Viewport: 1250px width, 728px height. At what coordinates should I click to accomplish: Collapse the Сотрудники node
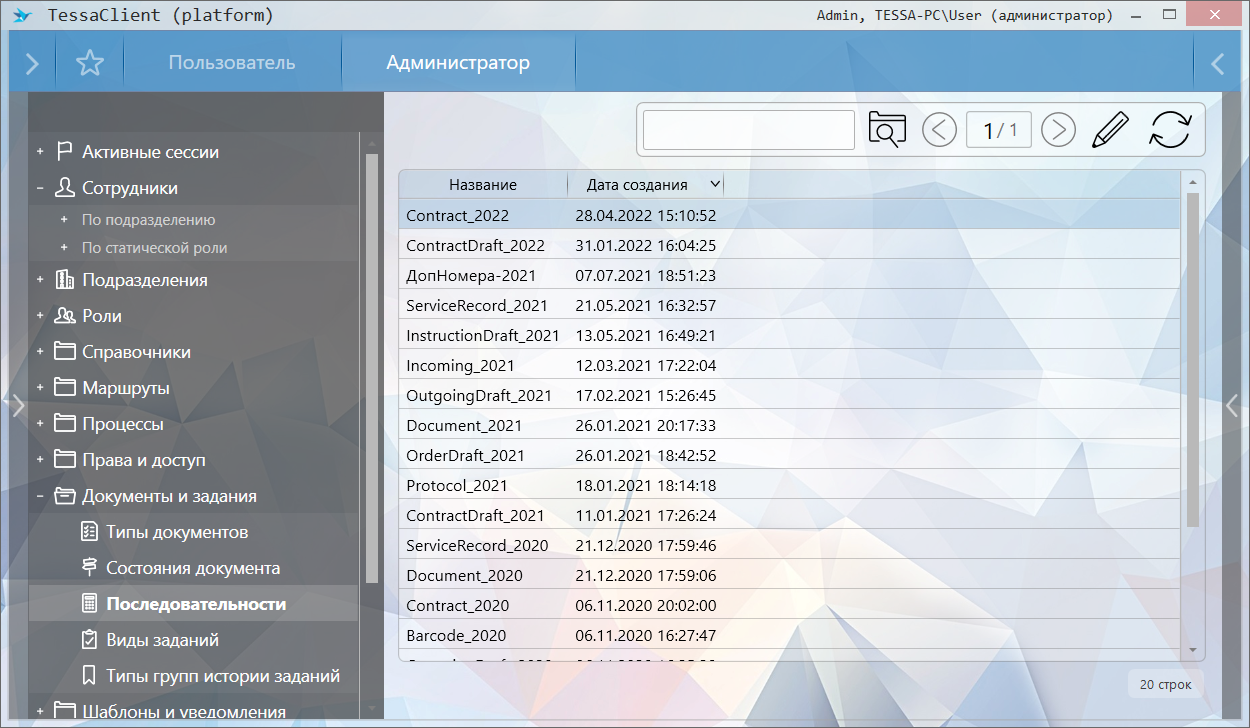click(41, 188)
